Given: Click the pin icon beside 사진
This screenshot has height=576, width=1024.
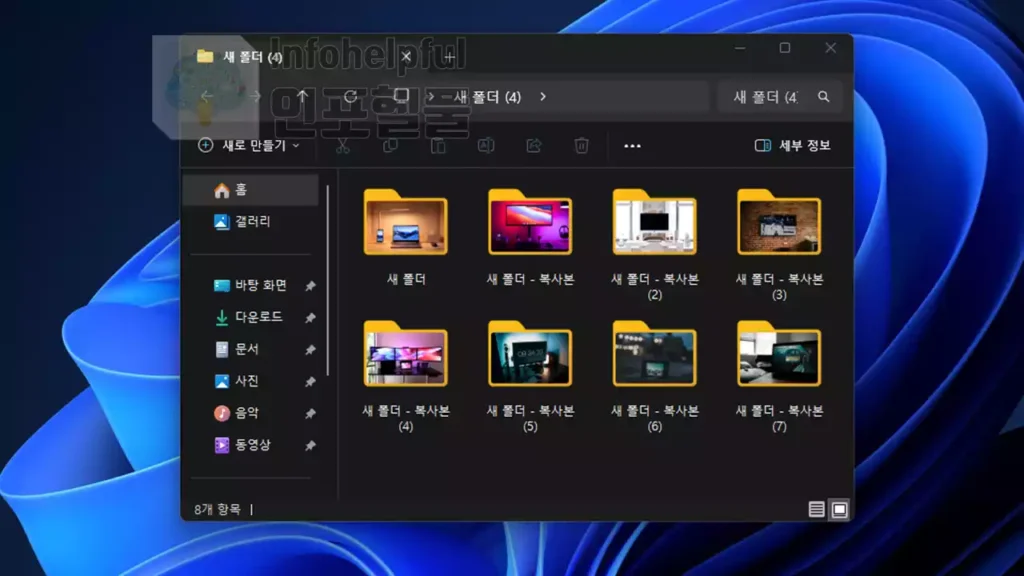Looking at the screenshot, I should pos(310,382).
